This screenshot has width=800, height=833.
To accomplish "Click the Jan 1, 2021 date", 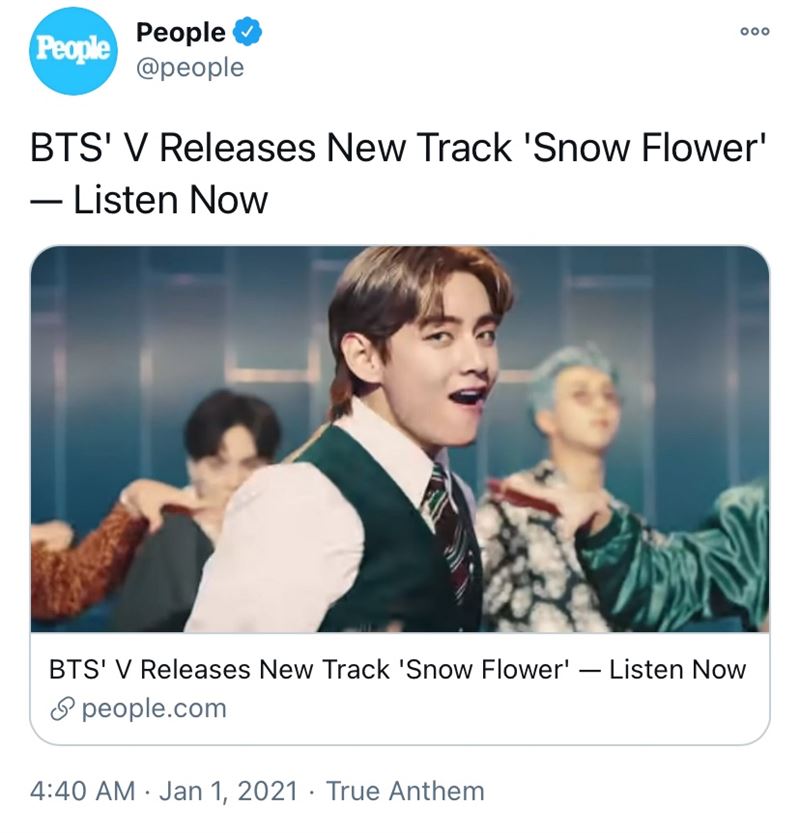I will 228,791.
